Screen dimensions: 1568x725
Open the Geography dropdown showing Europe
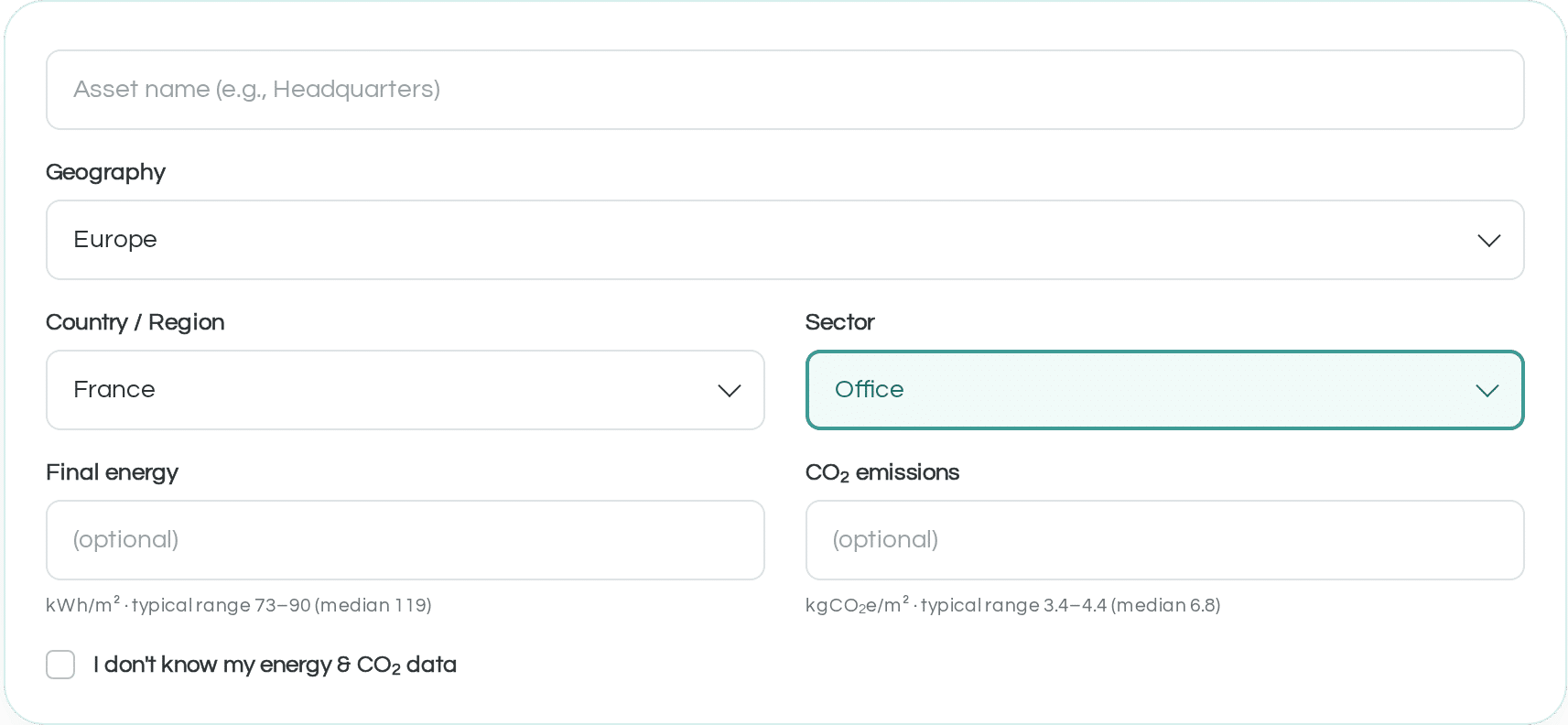tap(784, 240)
